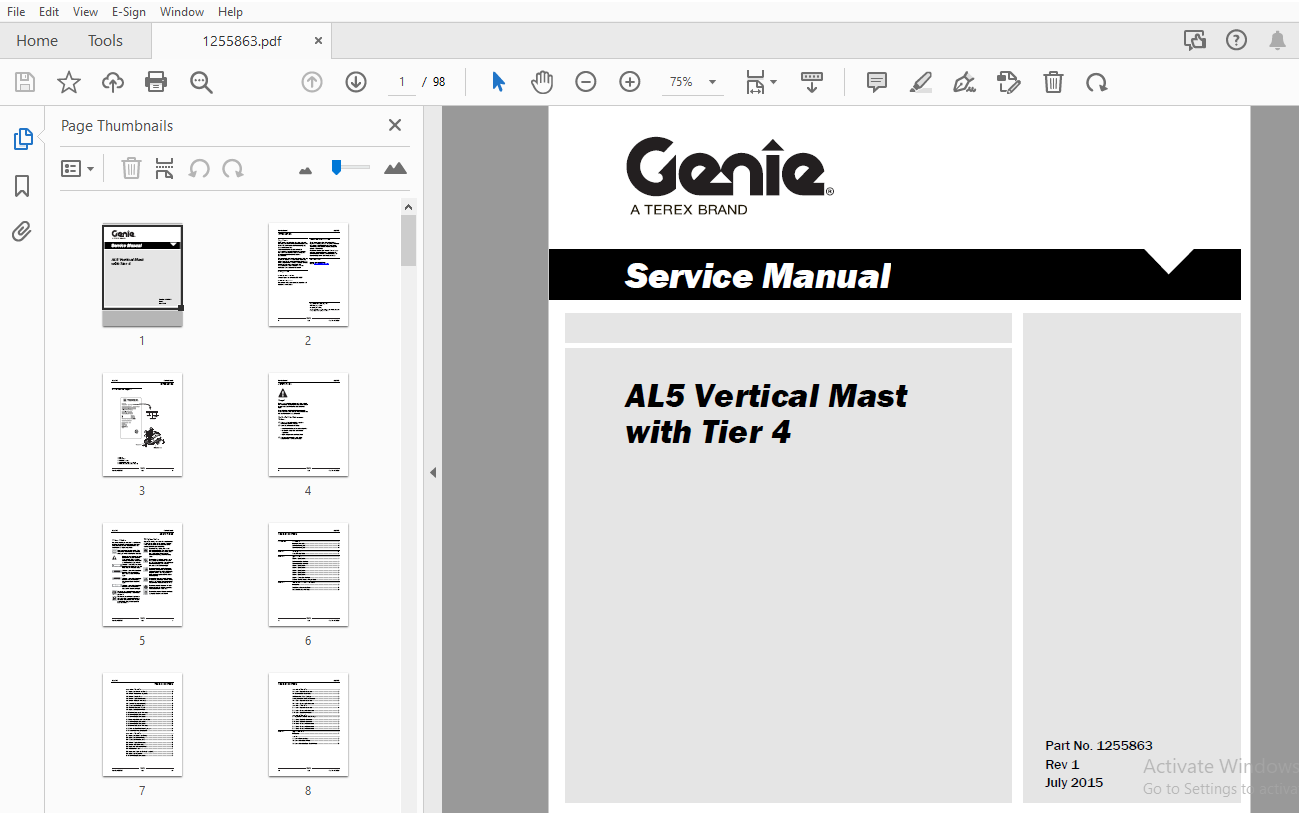Go to next page arrow

click(x=356, y=82)
